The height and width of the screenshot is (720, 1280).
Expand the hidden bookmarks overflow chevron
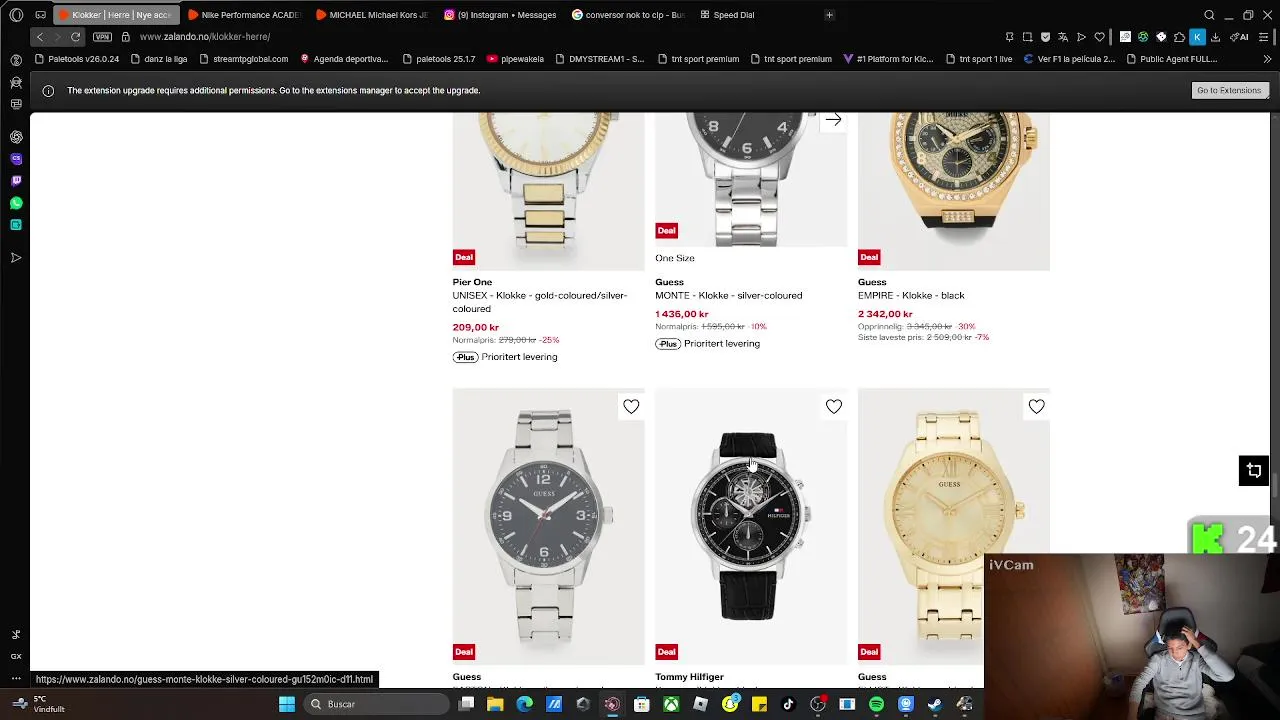1268,59
